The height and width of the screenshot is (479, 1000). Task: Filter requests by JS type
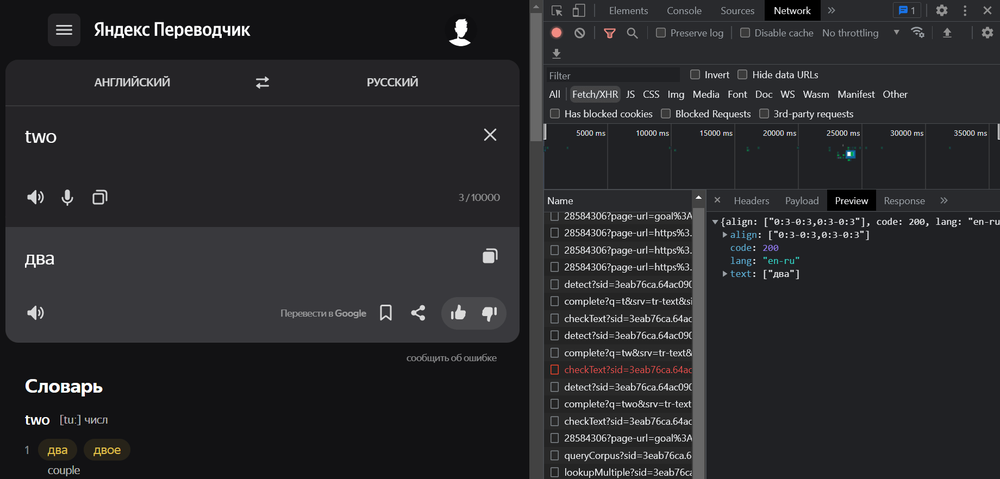click(x=630, y=94)
